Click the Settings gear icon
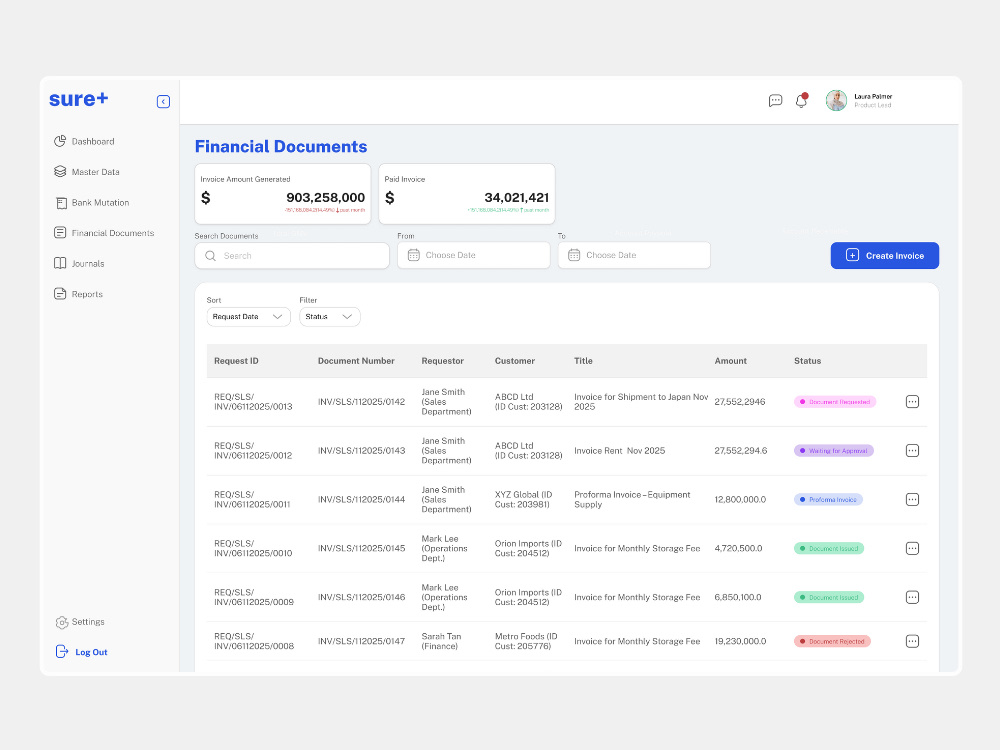Image resolution: width=1000 pixels, height=750 pixels. pyautogui.click(x=62, y=622)
